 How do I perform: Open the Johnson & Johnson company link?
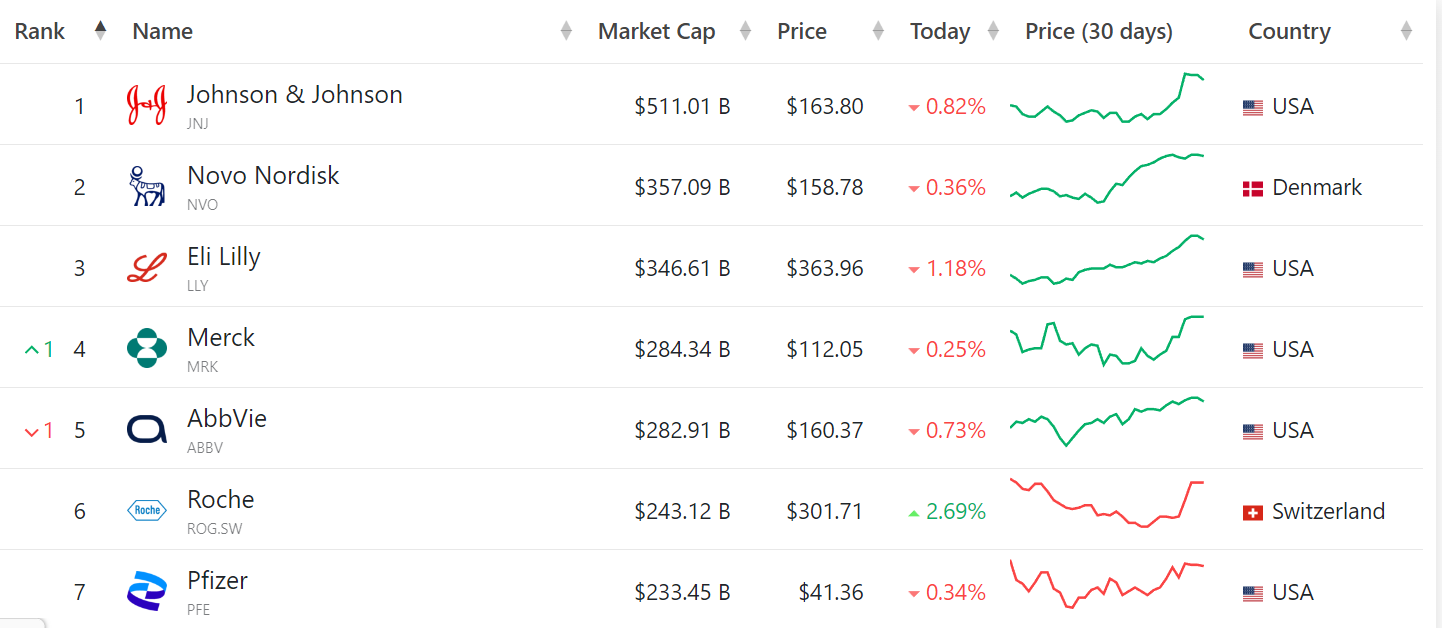point(294,95)
